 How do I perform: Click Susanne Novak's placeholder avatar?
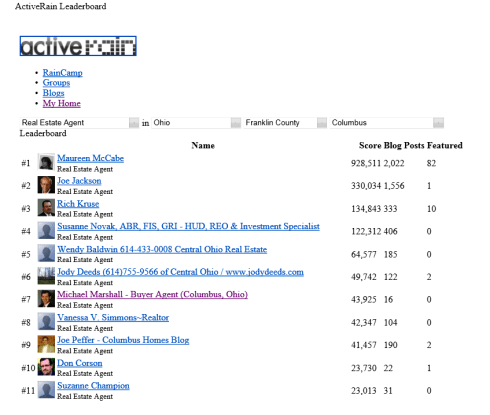[x=46, y=230]
